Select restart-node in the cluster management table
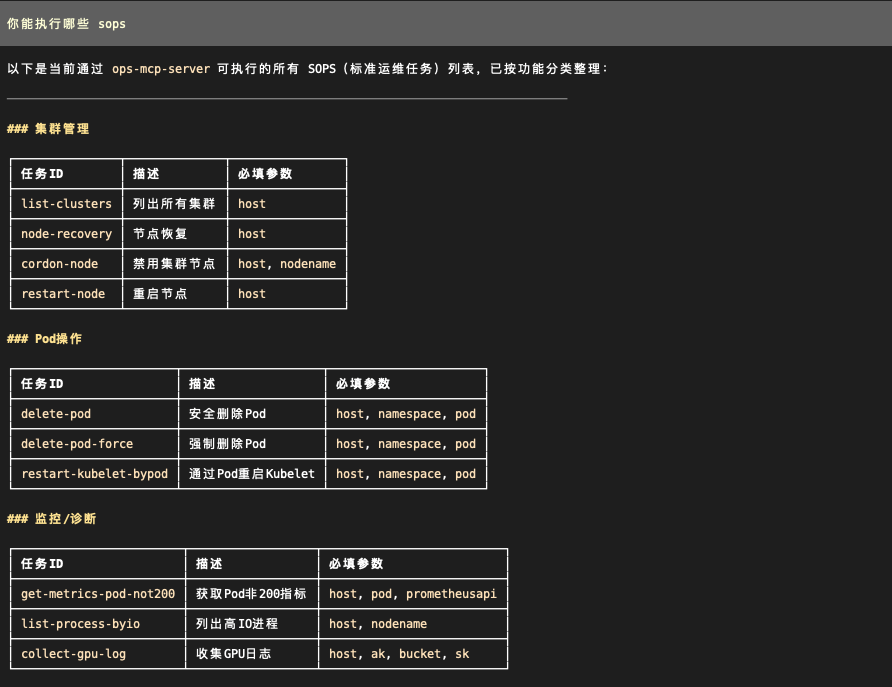 [x=63, y=294]
